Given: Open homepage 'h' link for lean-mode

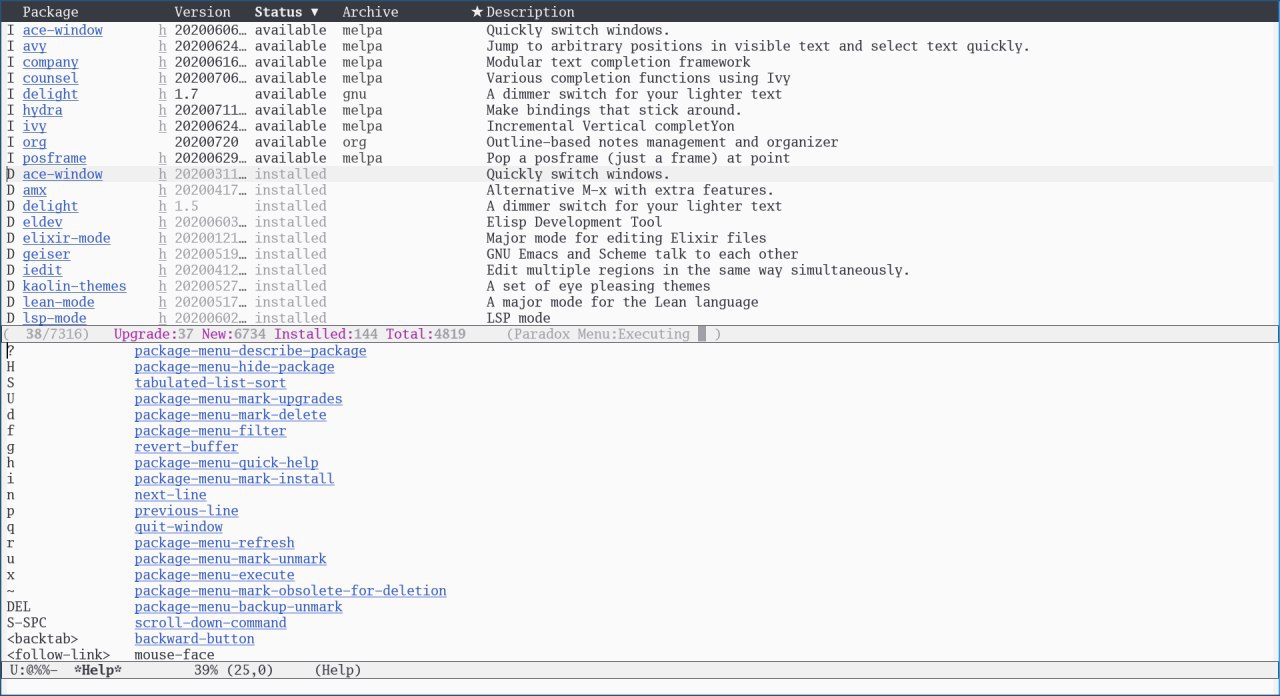Looking at the screenshot, I should pos(162,302).
